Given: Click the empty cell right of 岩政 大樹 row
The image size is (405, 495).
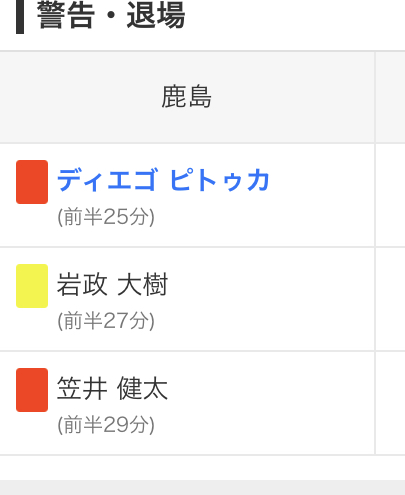Looking at the screenshot, I should pos(390,299).
